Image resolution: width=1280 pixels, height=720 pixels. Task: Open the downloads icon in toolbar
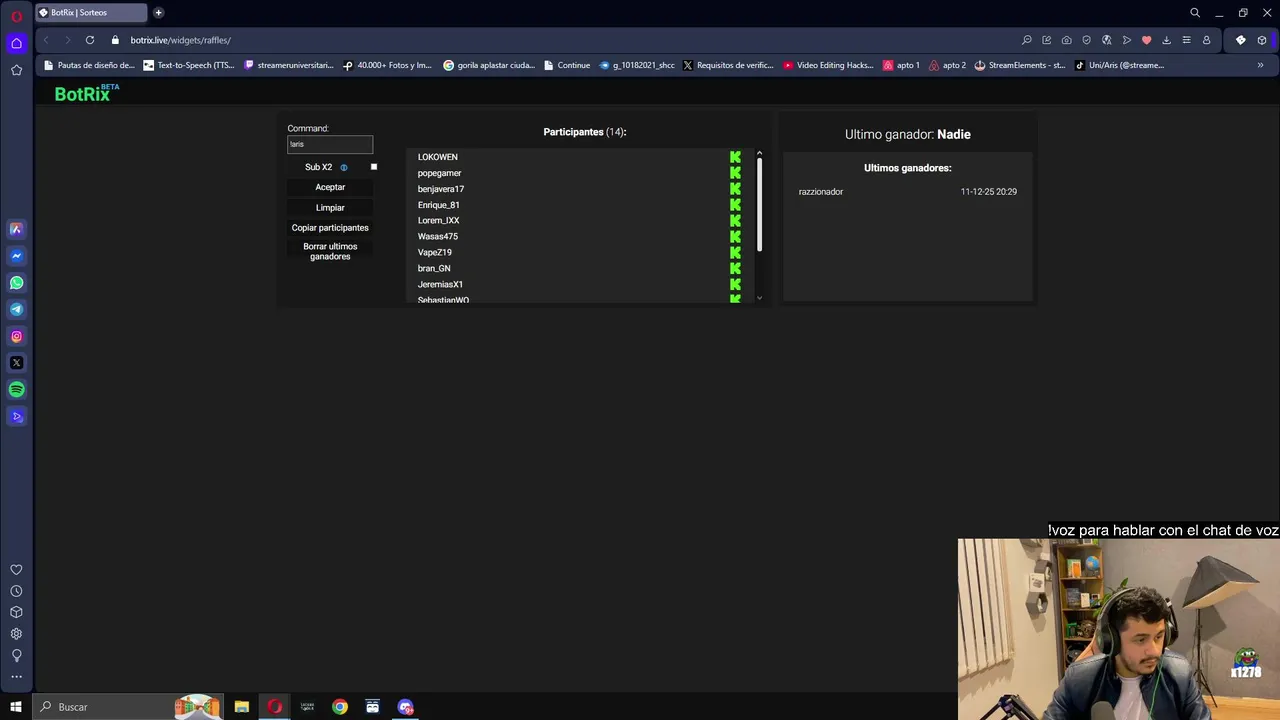(1166, 40)
